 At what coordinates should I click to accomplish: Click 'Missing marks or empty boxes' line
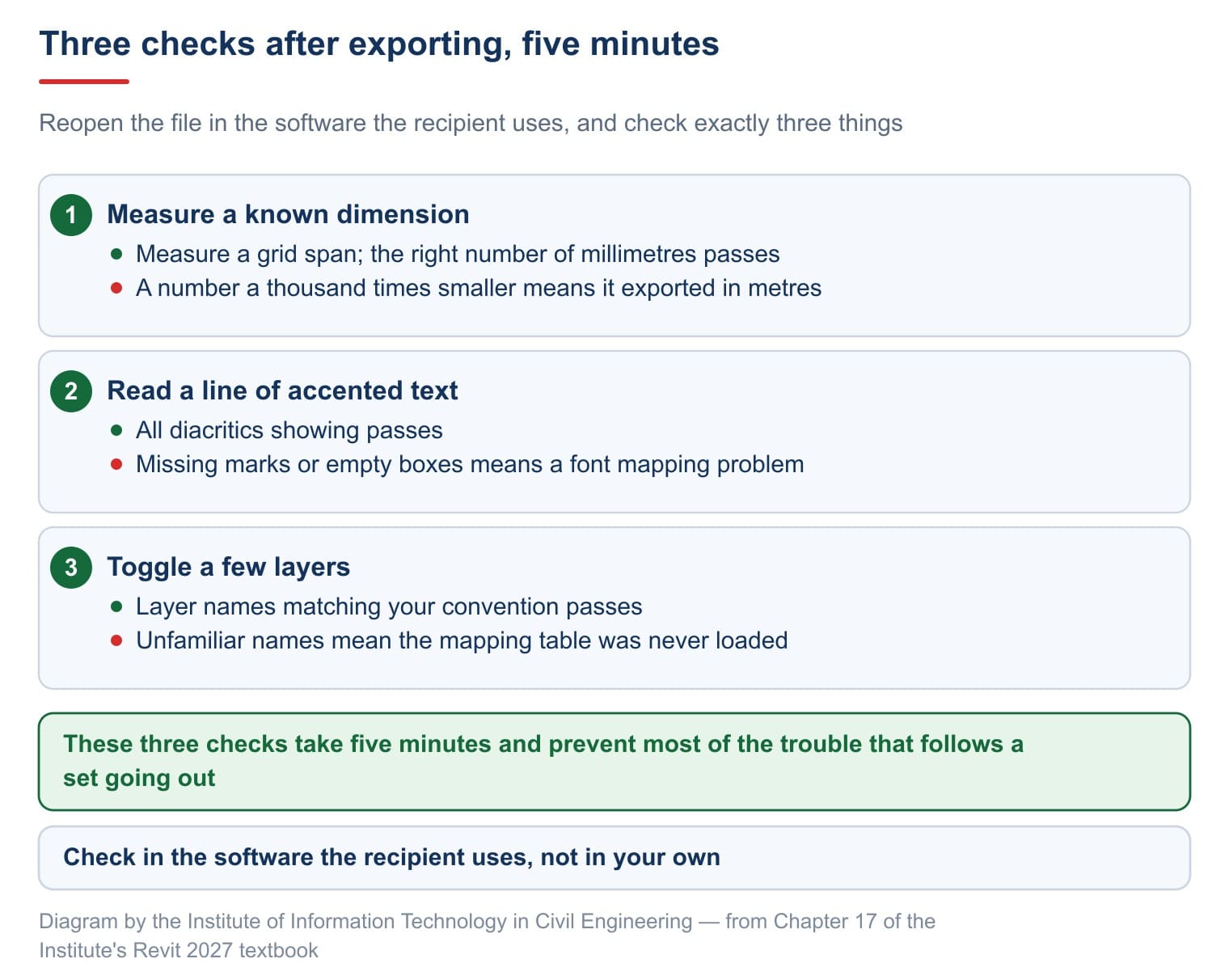pyautogui.click(x=470, y=464)
